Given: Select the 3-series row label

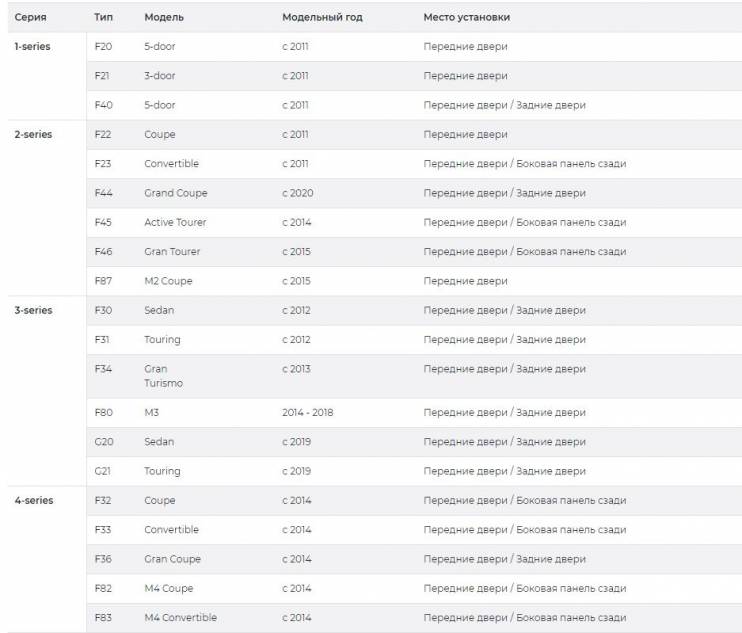Looking at the screenshot, I should 33,310.
